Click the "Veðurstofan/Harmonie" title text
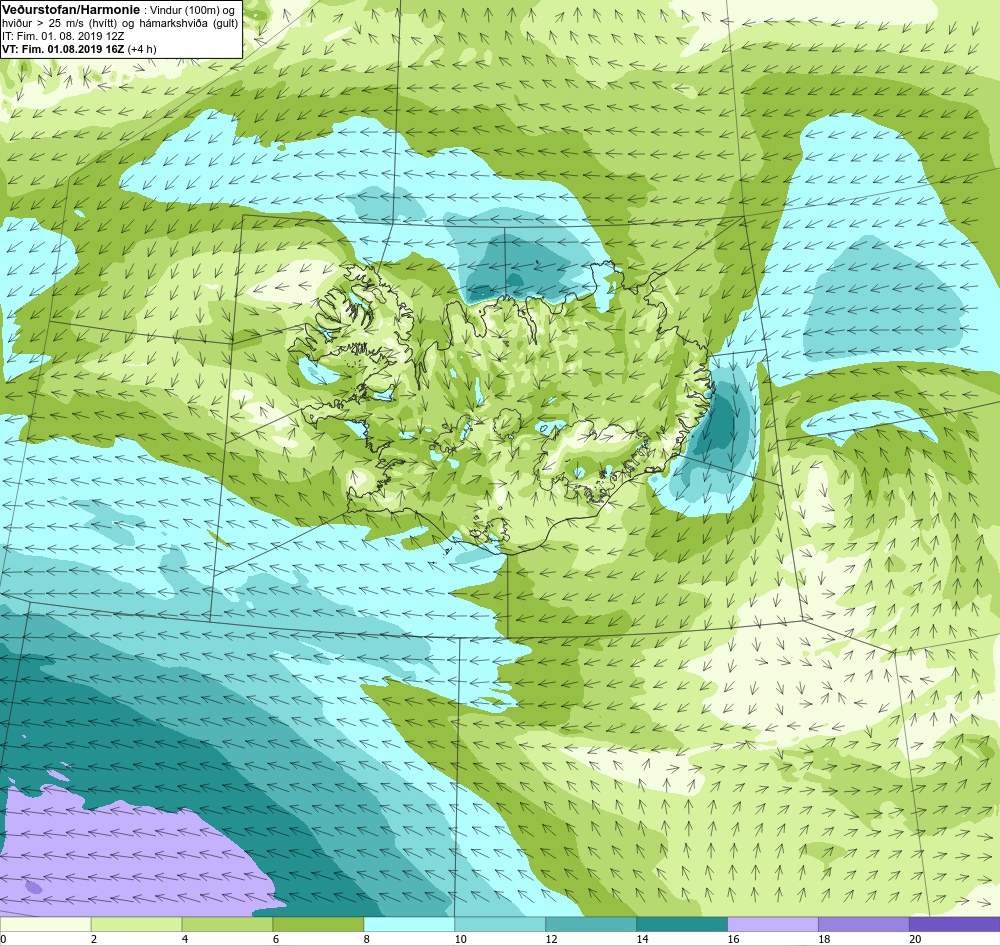This screenshot has height=946, width=1000. 71,10
